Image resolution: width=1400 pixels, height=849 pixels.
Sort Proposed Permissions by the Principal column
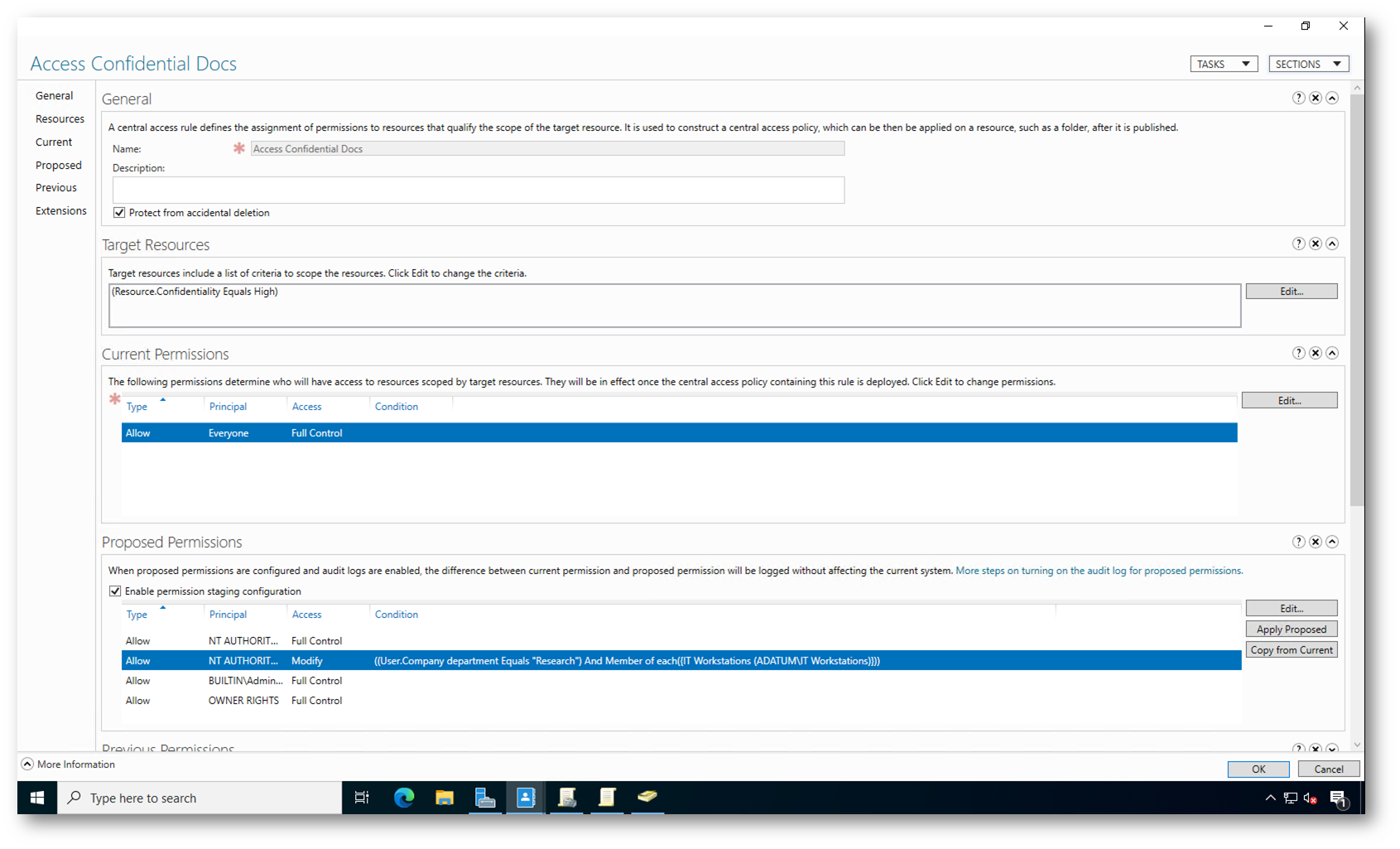point(228,615)
